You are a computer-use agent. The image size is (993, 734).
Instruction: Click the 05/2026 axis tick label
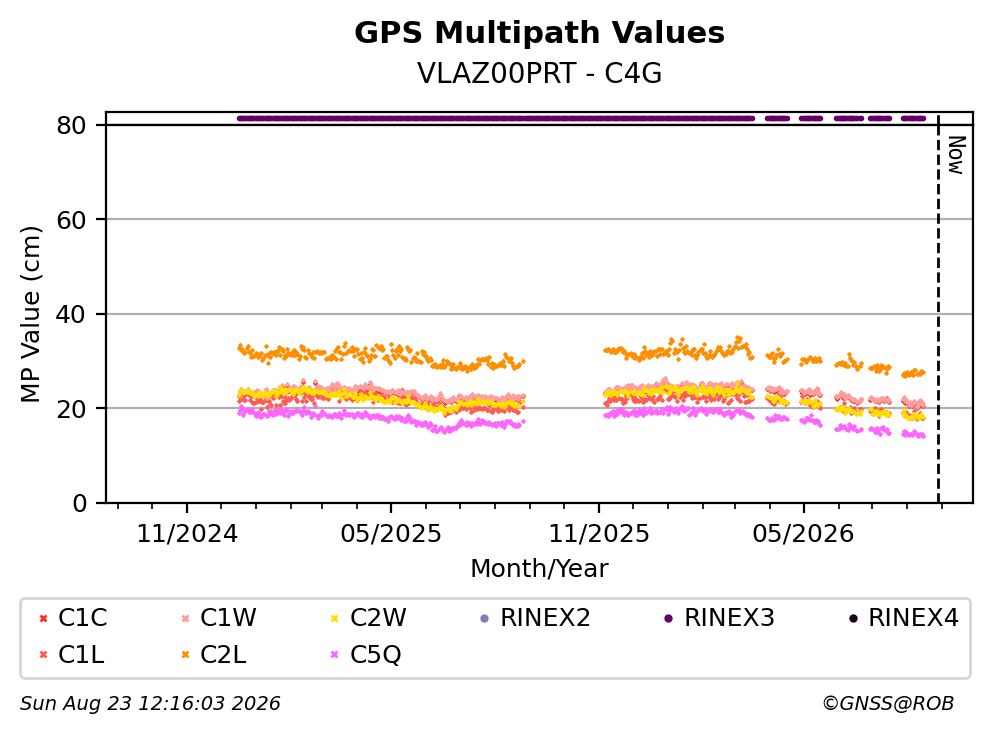pyautogui.click(x=803, y=534)
